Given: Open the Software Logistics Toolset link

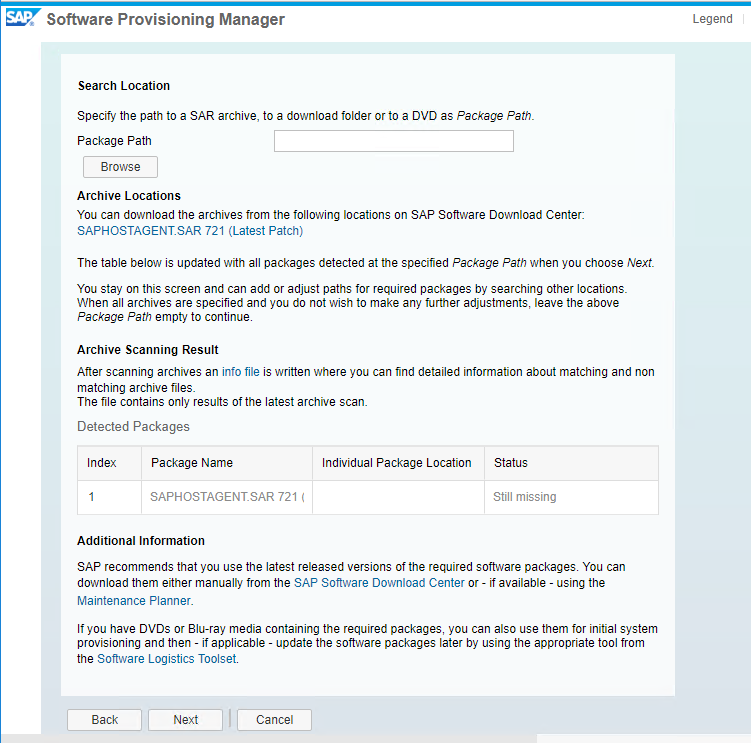Looking at the screenshot, I should click(167, 659).
